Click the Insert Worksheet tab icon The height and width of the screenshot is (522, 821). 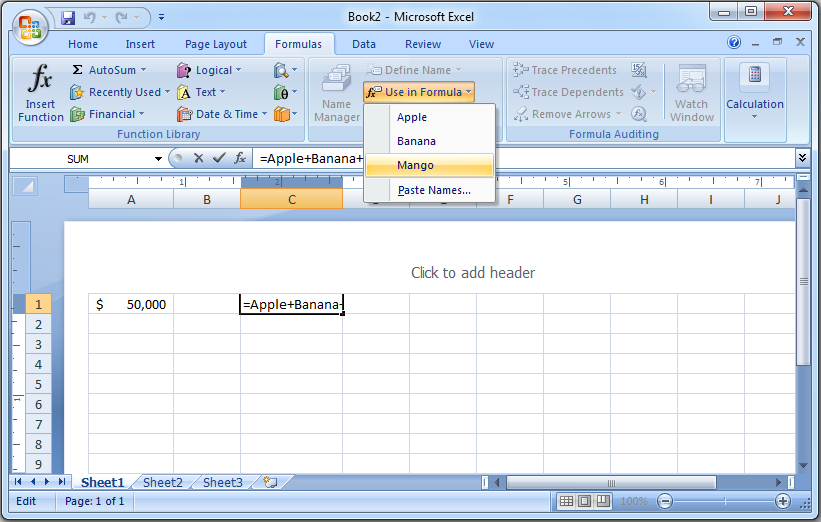click(270, 482)
